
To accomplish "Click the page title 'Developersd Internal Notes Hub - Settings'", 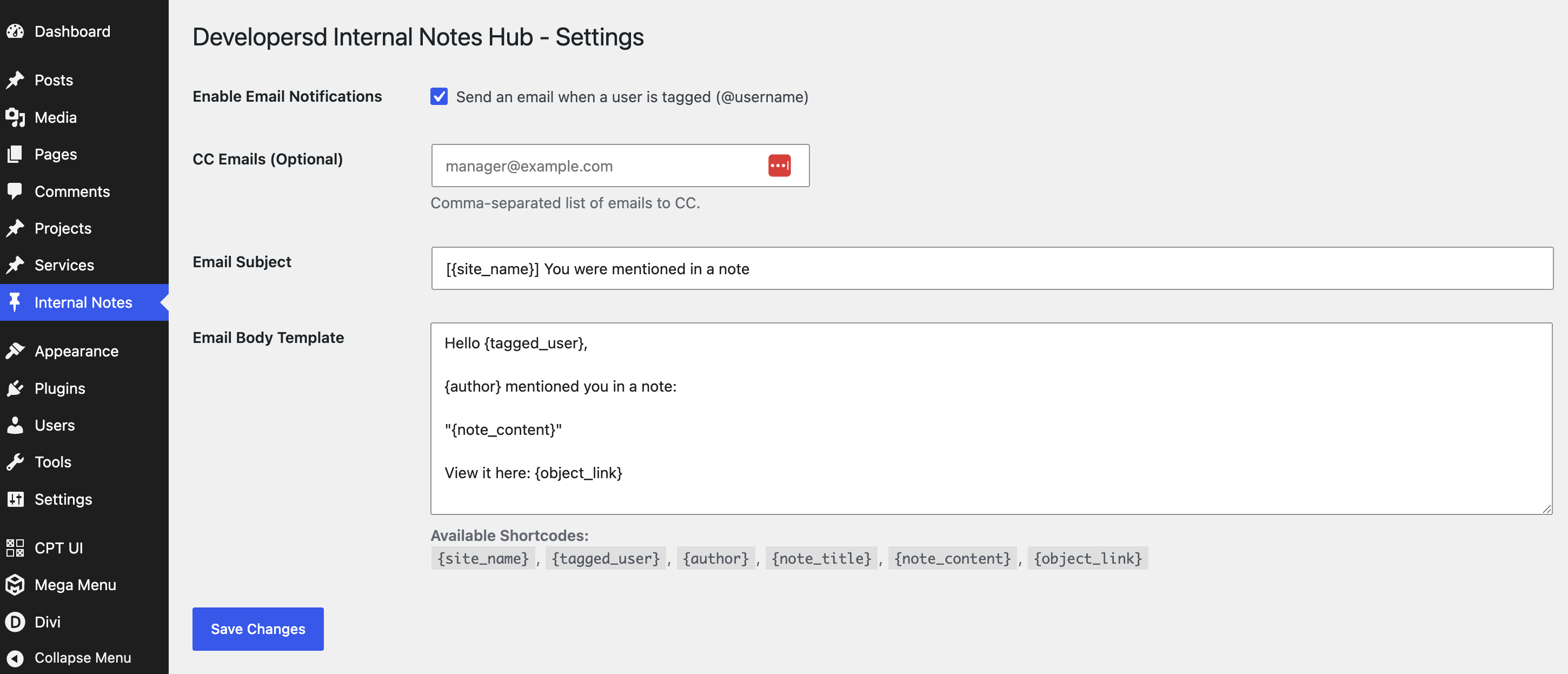I will pyautogui.click(x=418, y=37).
